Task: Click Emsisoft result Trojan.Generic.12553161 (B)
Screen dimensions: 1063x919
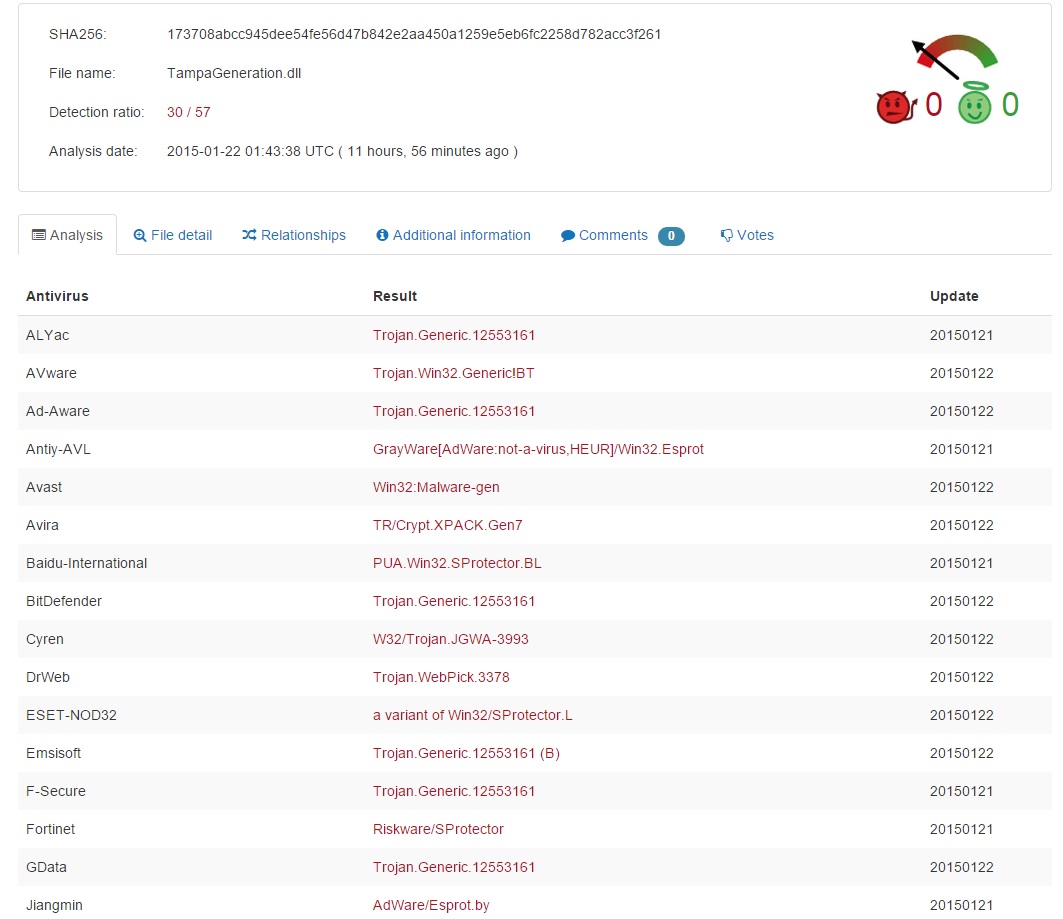Action: coord(466,753)
